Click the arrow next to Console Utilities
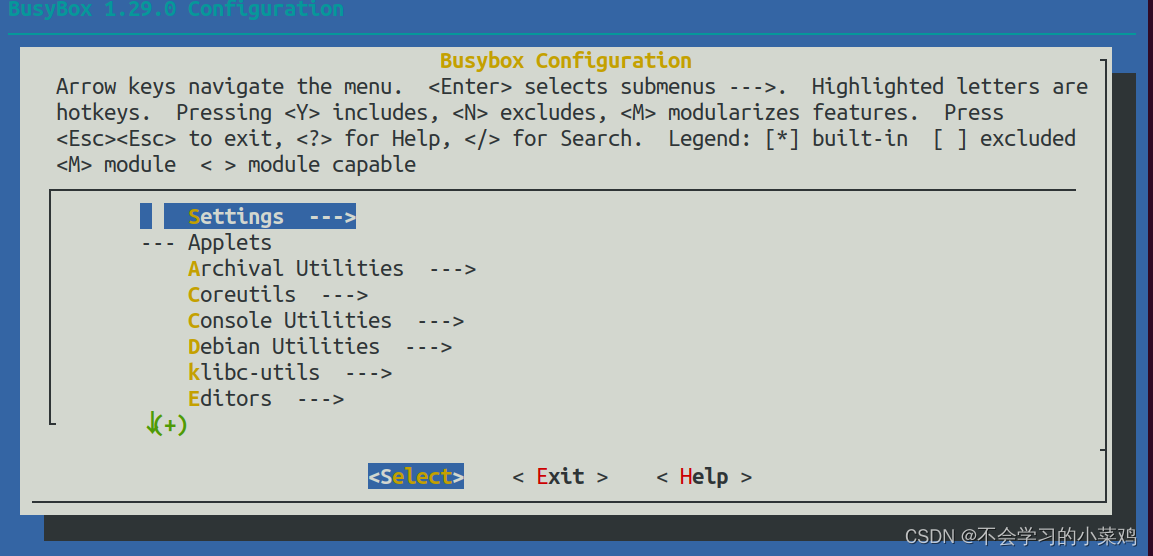1153x556 pixels. pyautogui.click(x=440, y=321)
